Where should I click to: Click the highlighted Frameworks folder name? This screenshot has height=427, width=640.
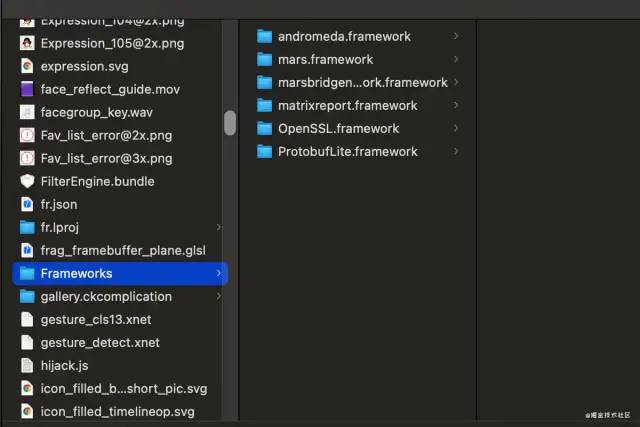coord(76,273)
